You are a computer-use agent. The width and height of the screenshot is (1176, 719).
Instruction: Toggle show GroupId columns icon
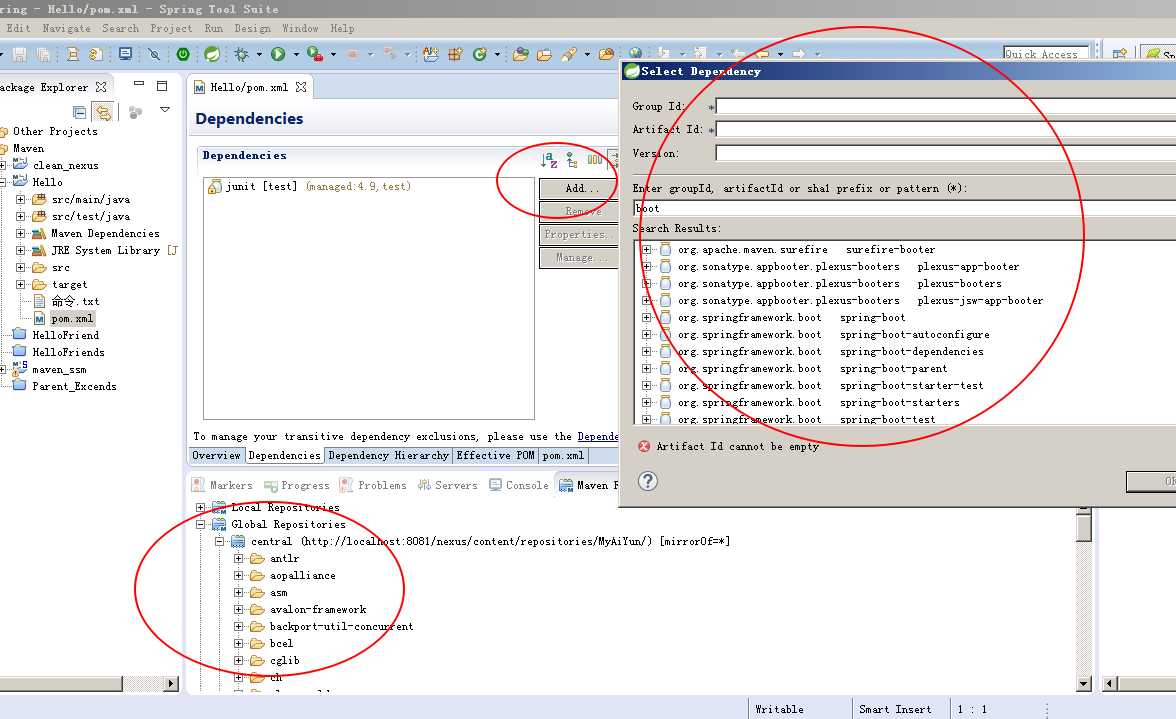pyautogui.click(x=595, y=160)
